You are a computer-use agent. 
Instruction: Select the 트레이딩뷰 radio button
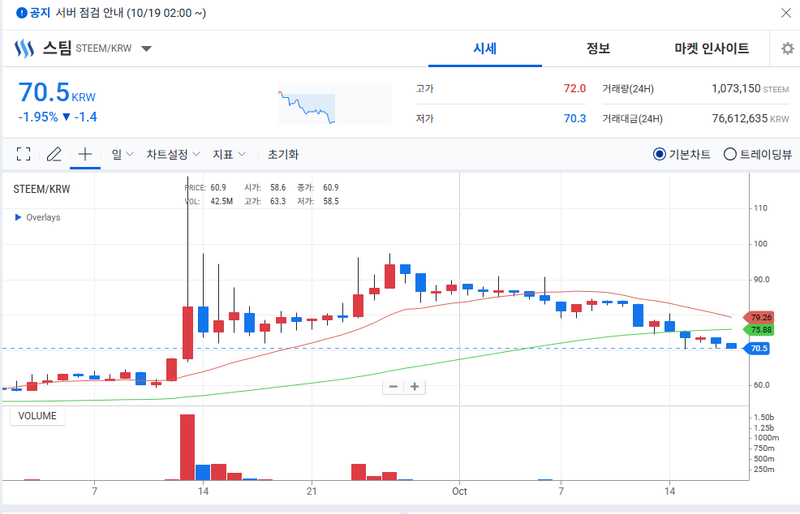(x=730, y=154)
